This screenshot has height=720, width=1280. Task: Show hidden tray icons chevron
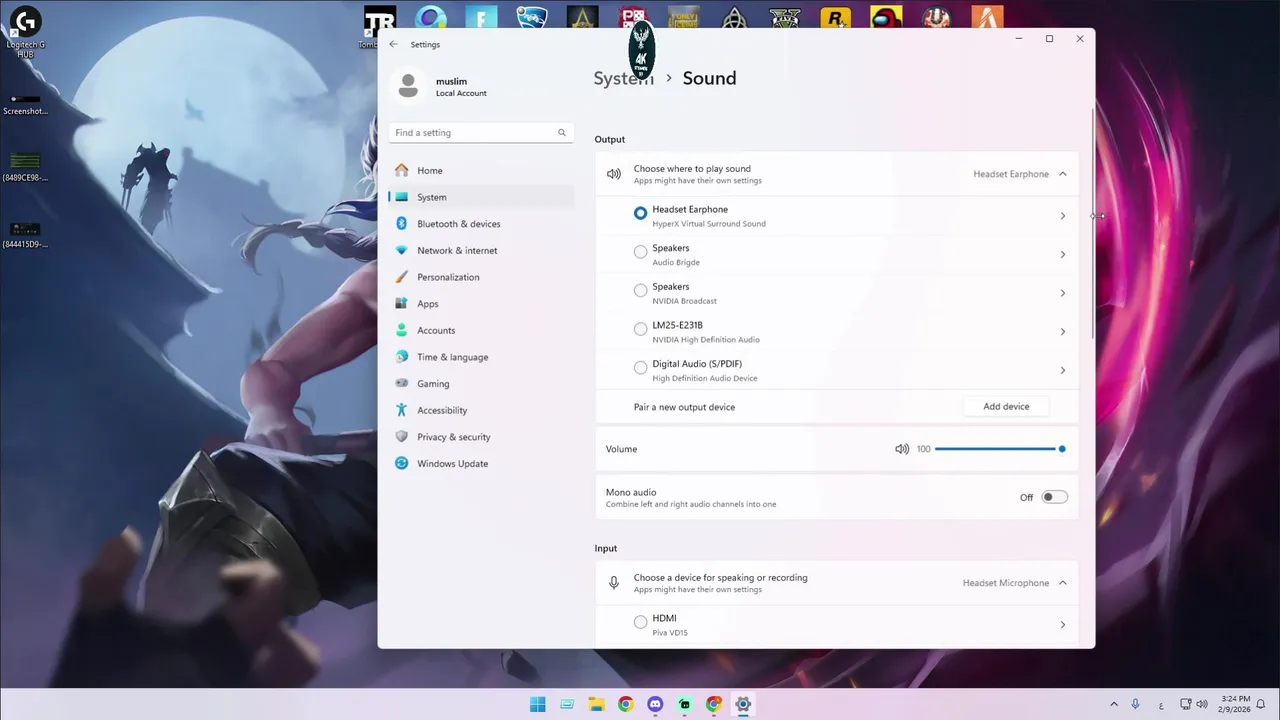point(1114,704)
